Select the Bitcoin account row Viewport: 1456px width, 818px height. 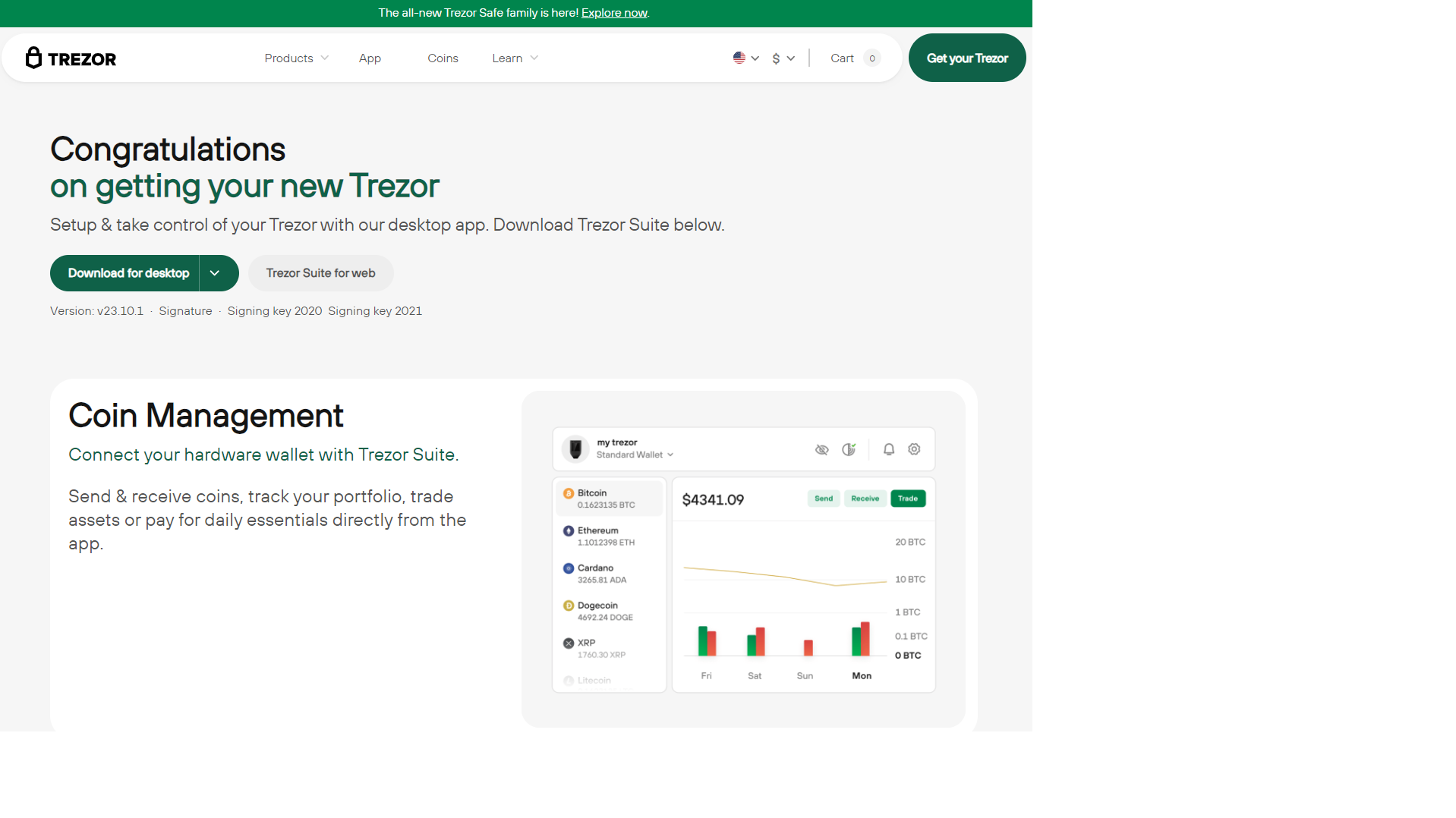point(609,499)
